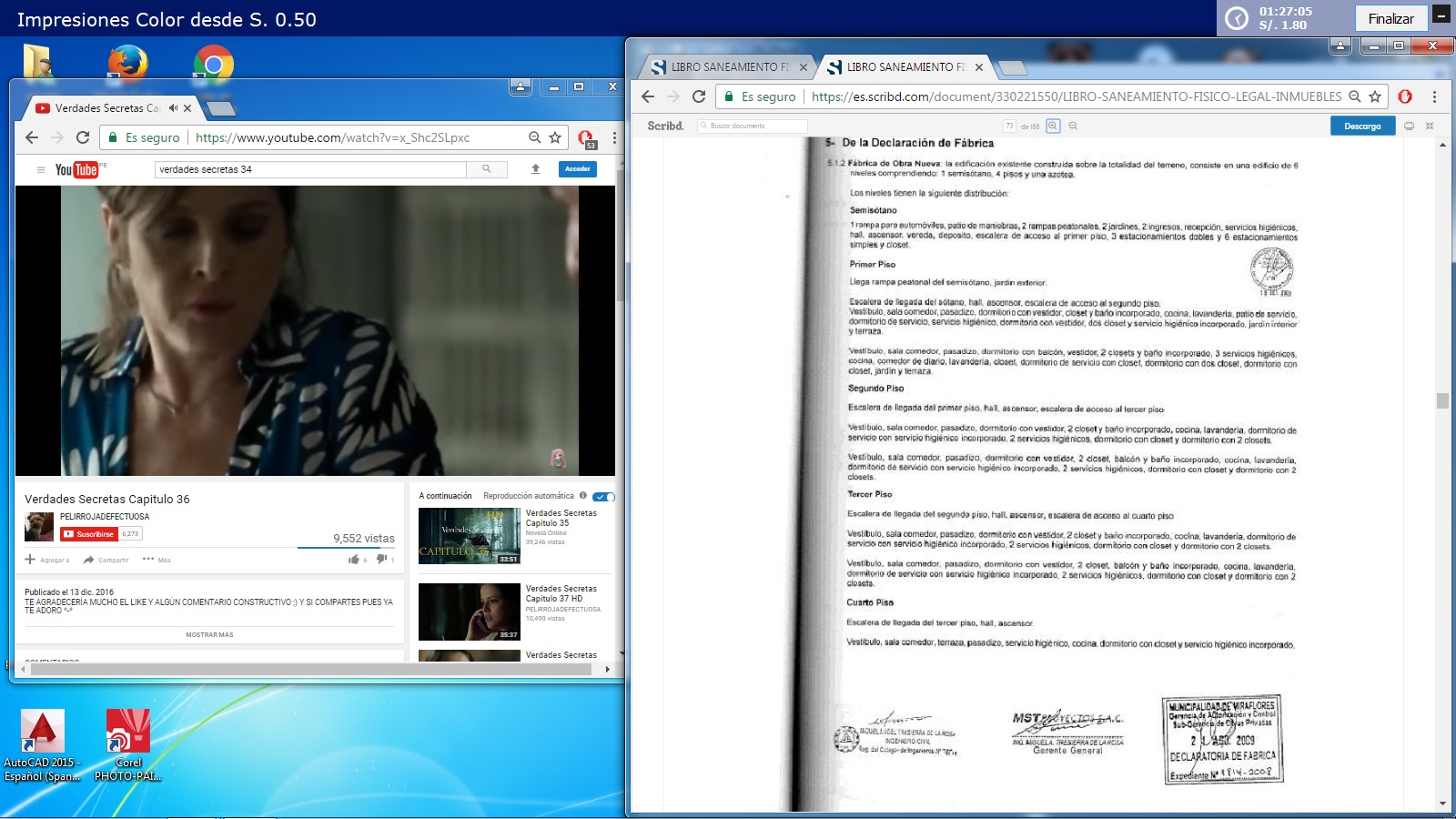The image size is (1456, 819).
Task: Open the Verdades Secretas Capitulo 37 thumbnail
Action: pos(469,612)
